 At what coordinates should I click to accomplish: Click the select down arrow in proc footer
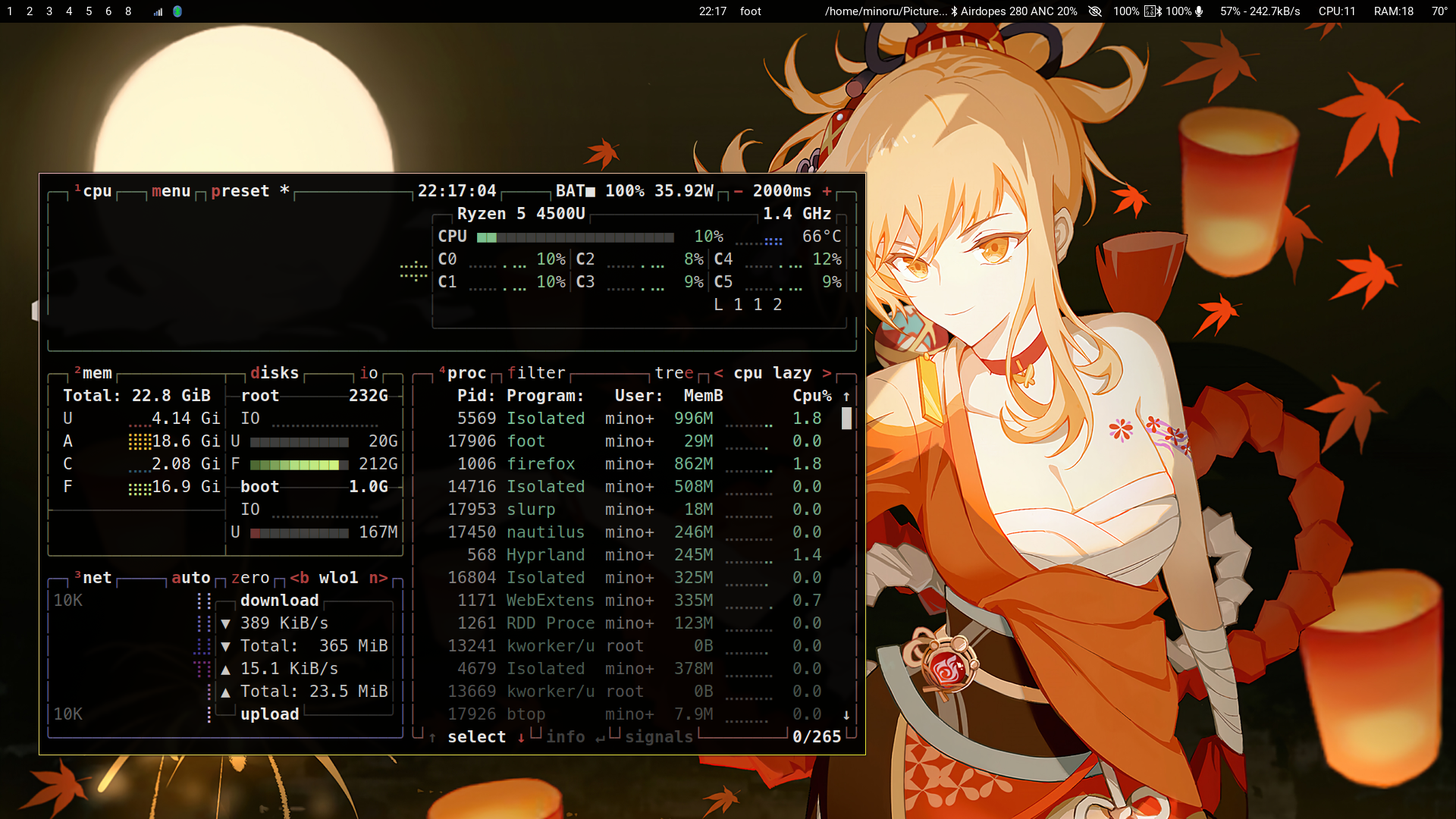[521, 737]
